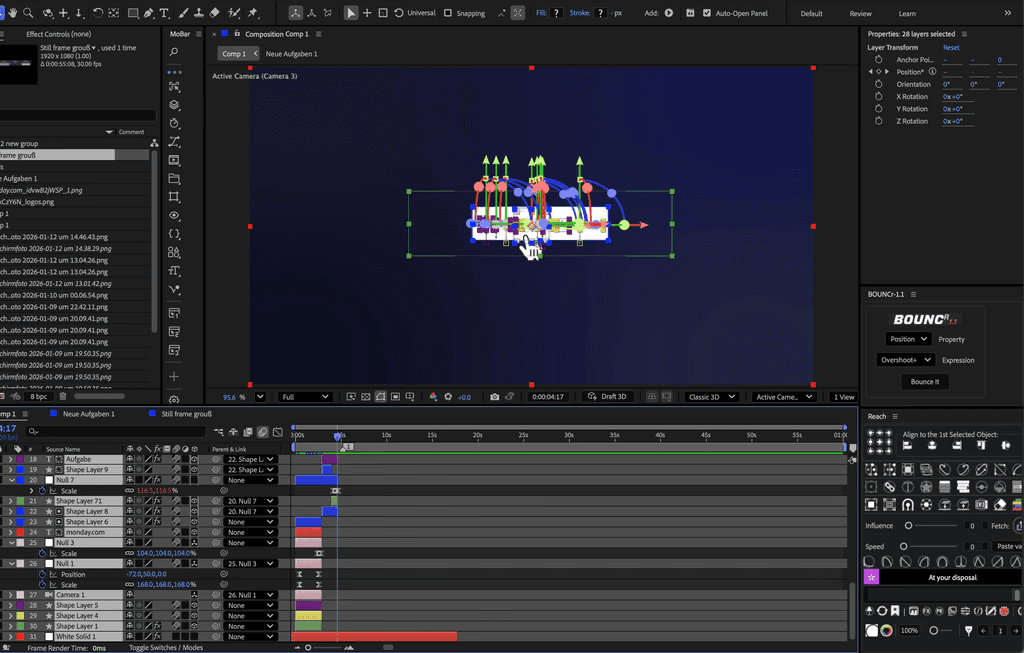Viewport: 1024px width, 653px height.
Task: Click trash icon in Project panel
Action: point(63,396)
